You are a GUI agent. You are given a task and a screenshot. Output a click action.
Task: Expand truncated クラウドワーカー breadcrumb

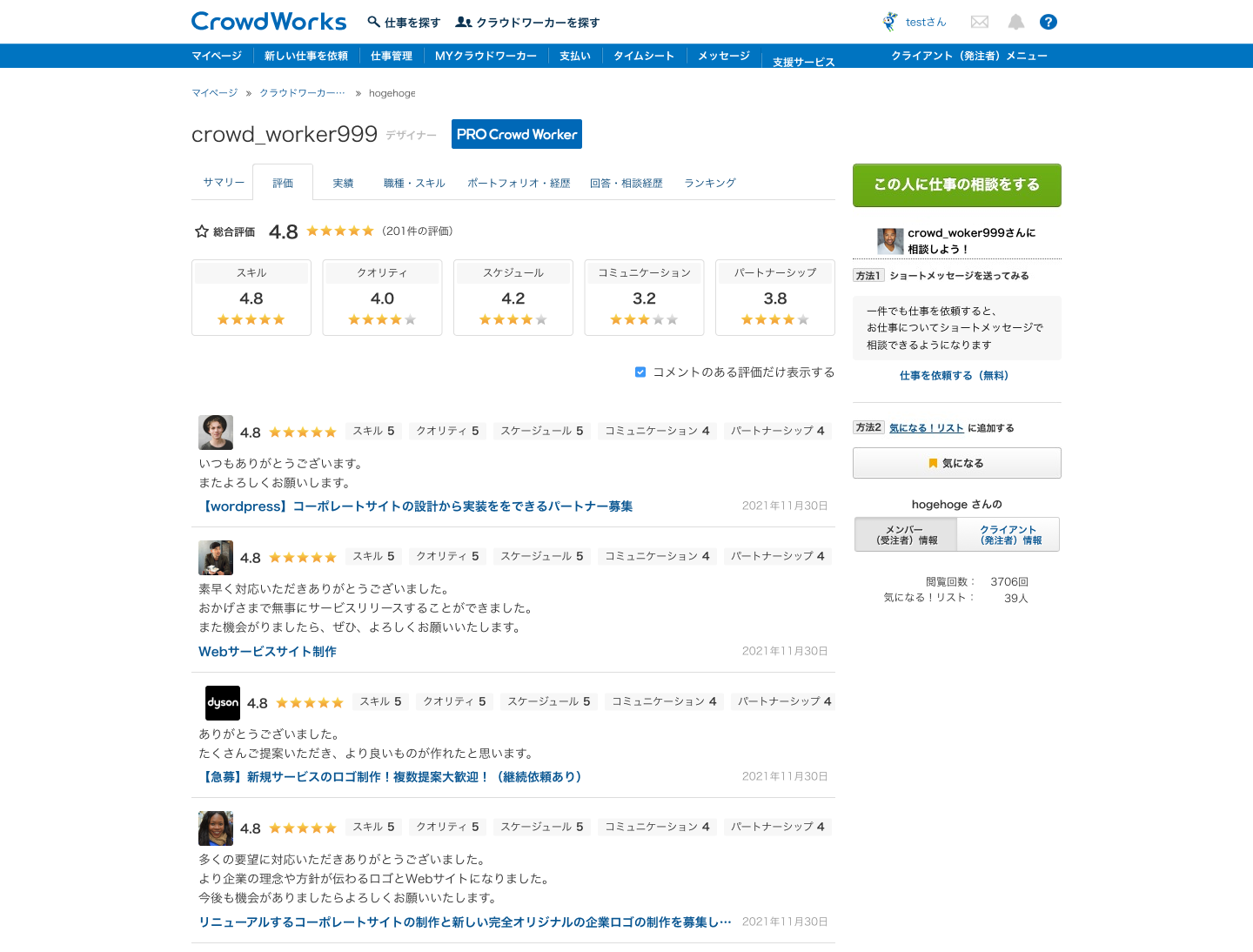[x=302, y=93]
